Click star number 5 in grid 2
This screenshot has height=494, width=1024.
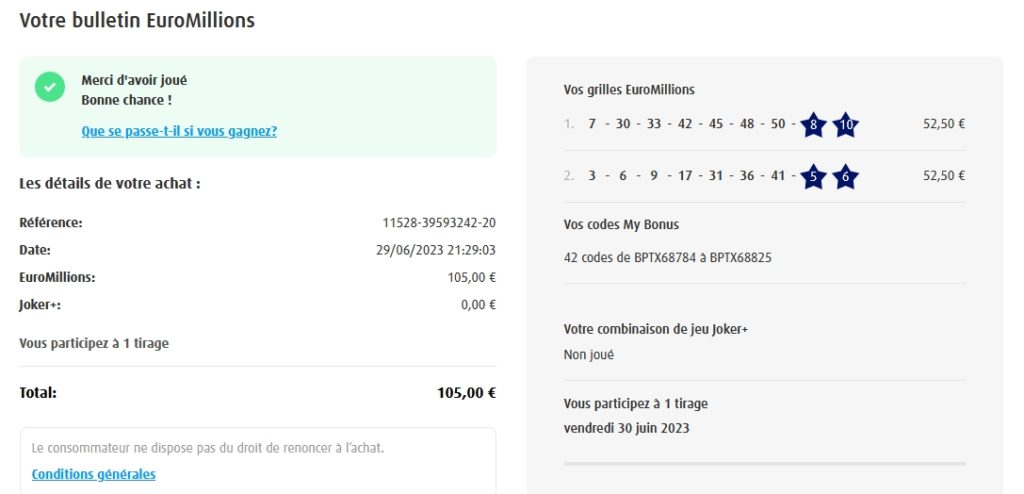click(813, 177)
